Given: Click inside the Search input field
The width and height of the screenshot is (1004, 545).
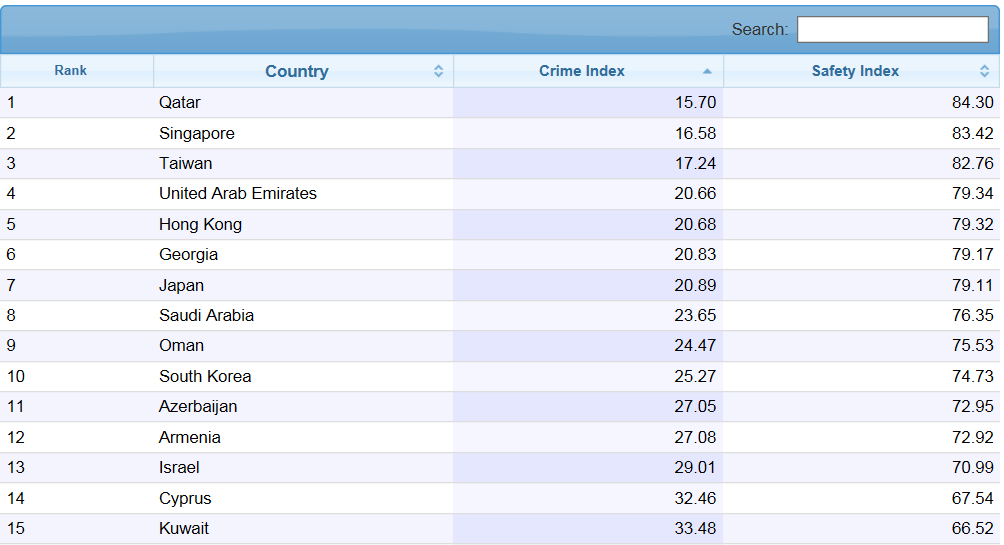Looking at the screenshot, I should (x=892, y=30).
